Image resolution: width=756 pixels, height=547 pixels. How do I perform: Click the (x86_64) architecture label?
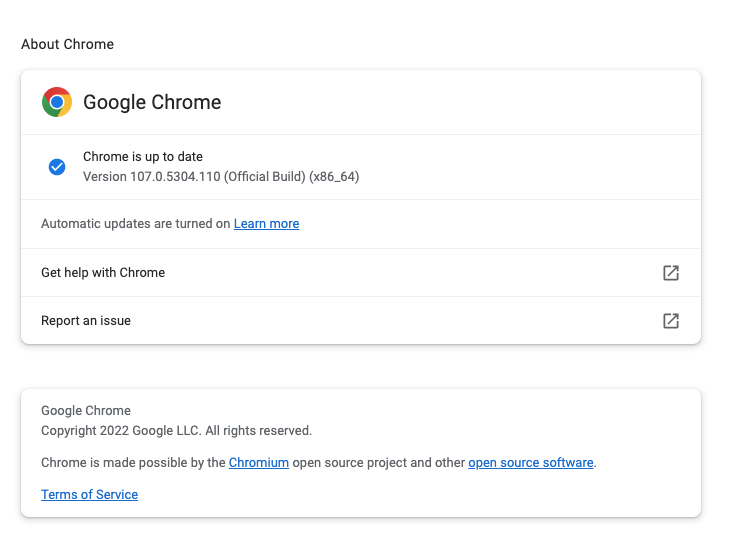pos(334,177)
